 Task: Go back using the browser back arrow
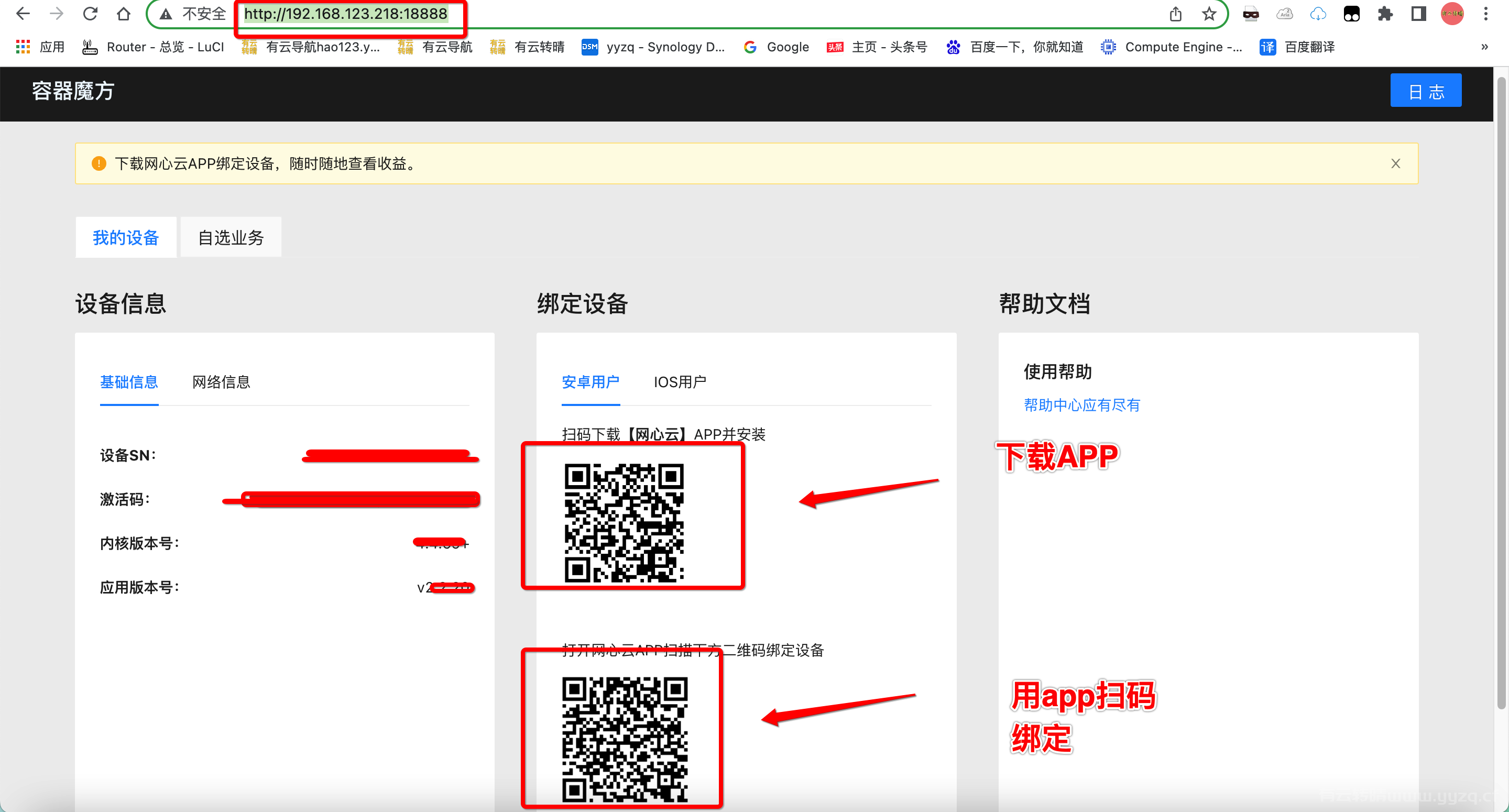click(x=23, y=14)
